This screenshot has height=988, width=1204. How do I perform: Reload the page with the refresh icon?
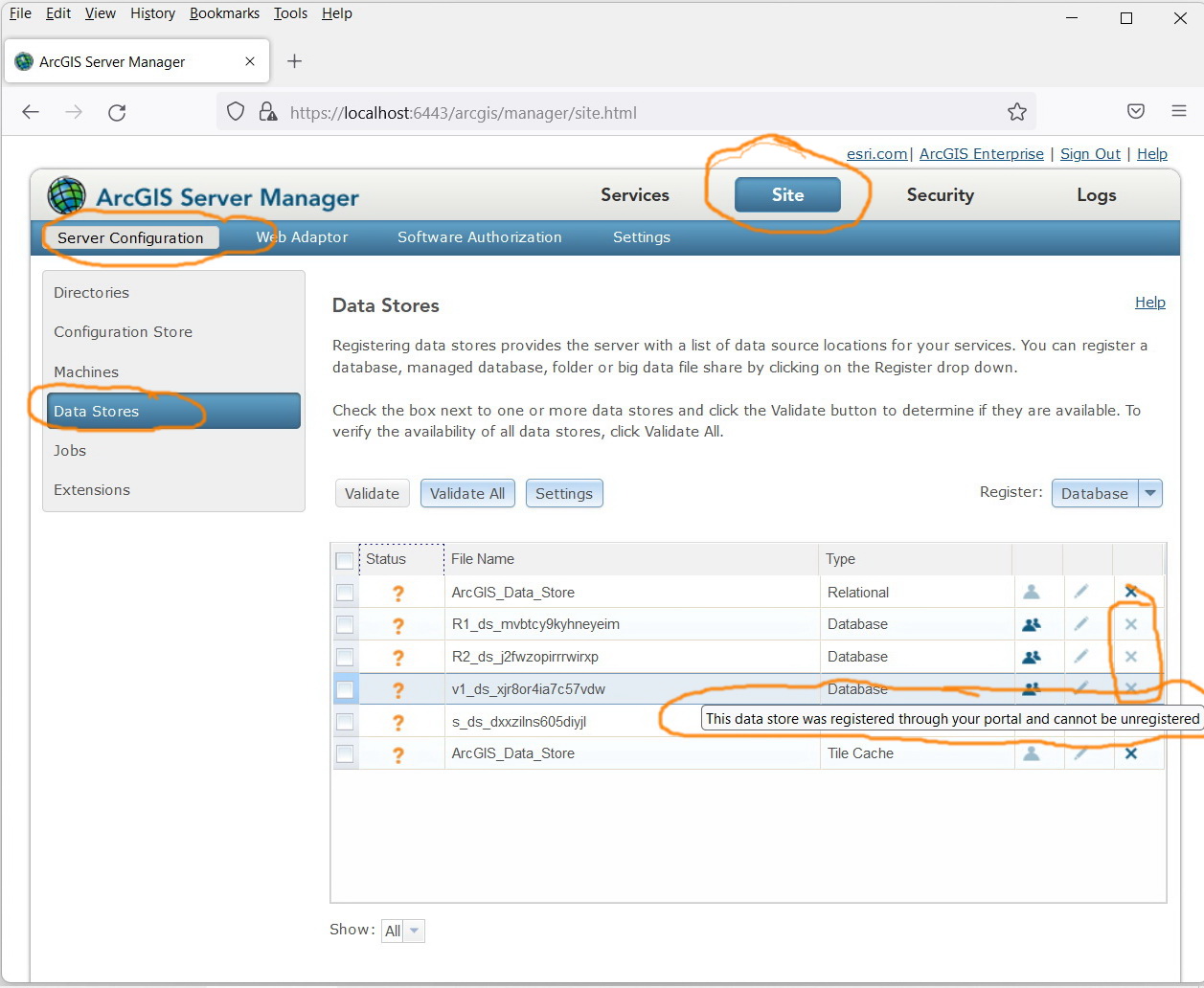tap(117, 112)
